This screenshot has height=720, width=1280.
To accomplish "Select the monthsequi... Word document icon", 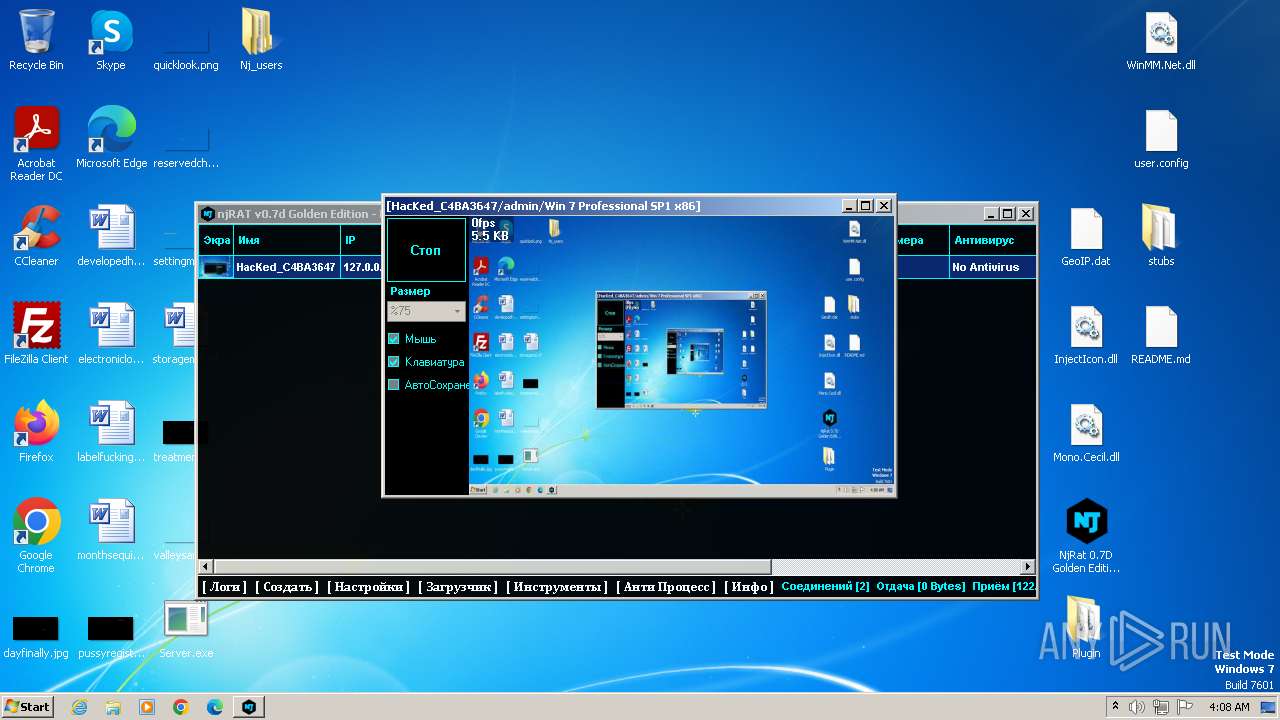I will click(x=111, y=531).
